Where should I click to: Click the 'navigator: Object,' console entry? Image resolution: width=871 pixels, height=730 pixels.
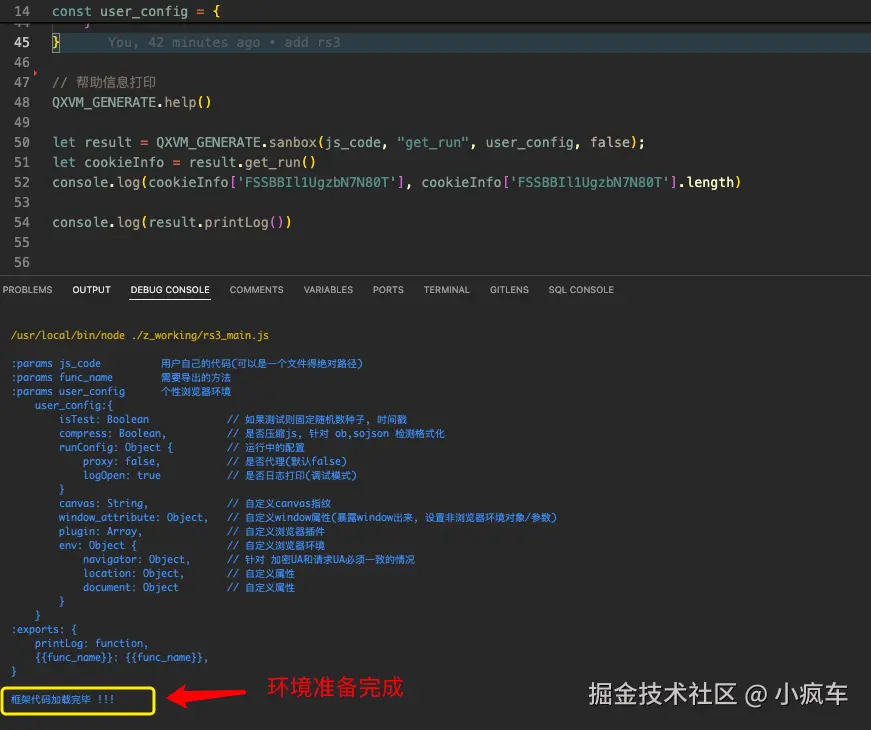point(137,559)
